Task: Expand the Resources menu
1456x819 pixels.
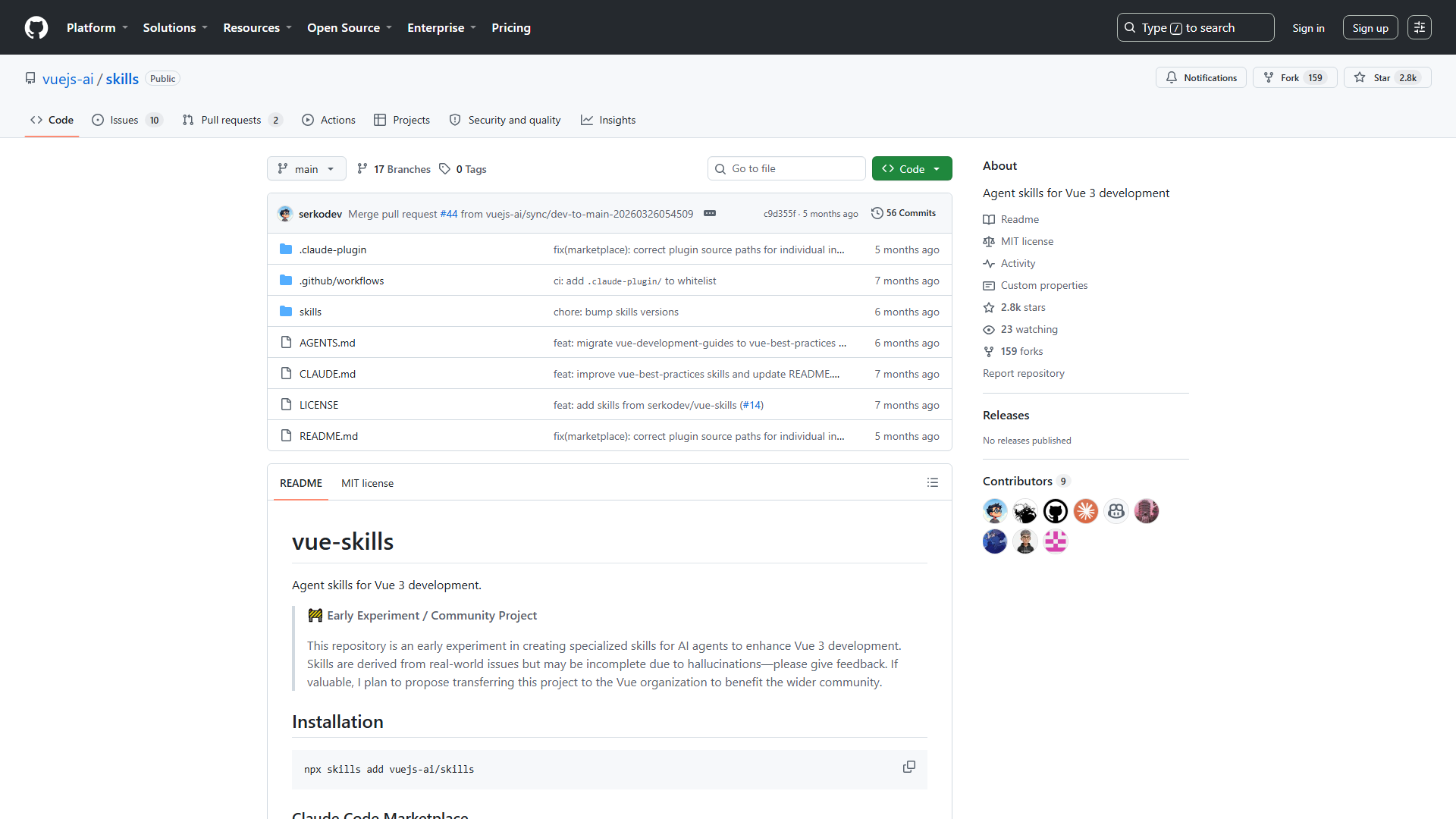Action: [257, 27]
